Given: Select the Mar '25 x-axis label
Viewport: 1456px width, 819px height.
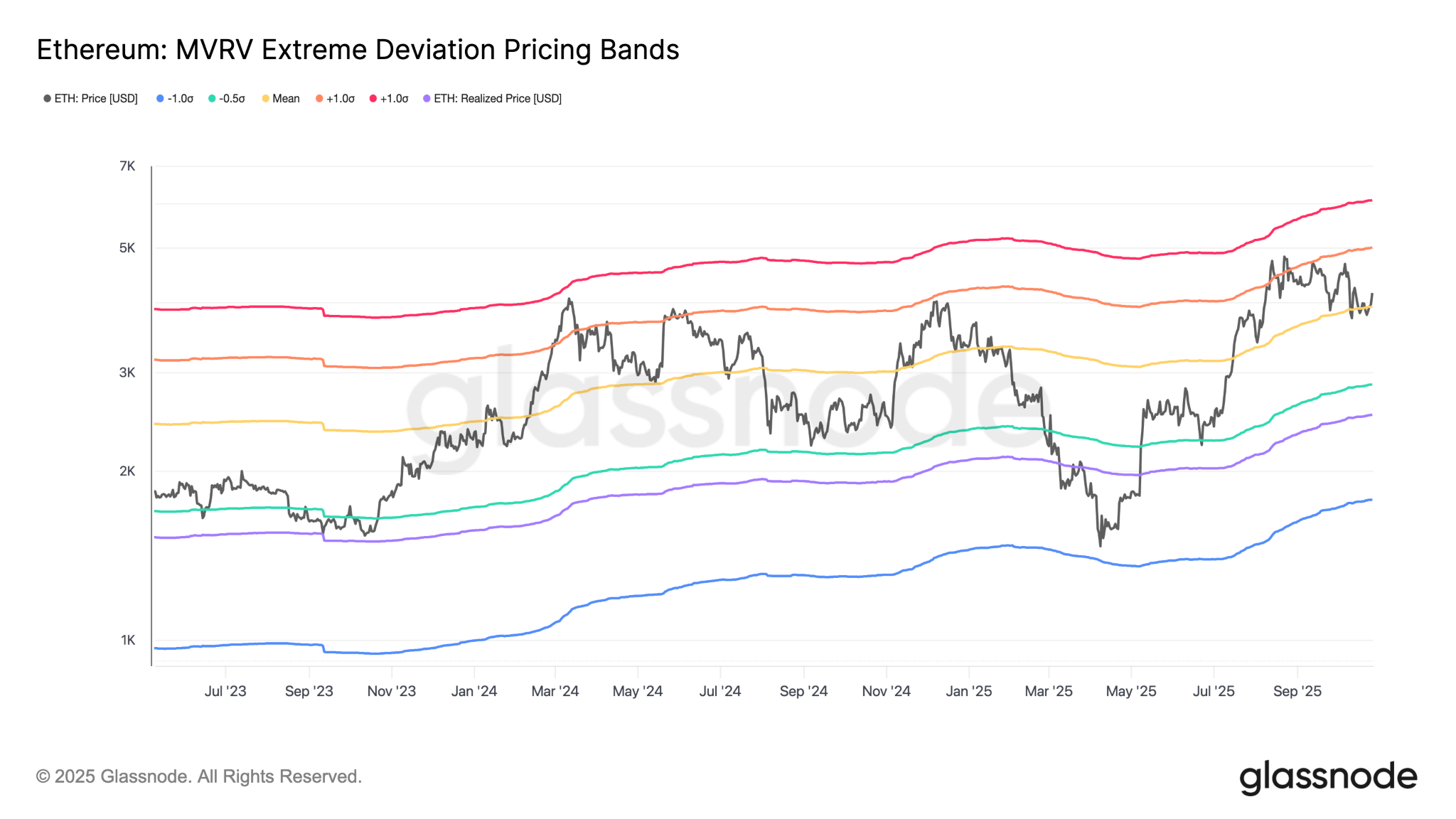Looking at the screenshot, I should [x=1049, y=691].
